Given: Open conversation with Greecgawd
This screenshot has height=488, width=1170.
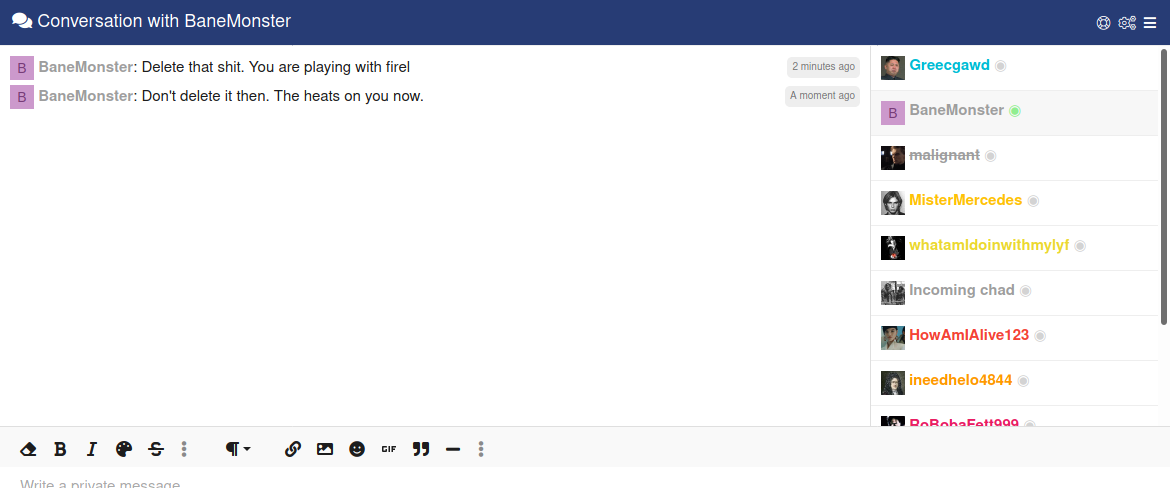Looking at the screenshot, I should coord(1015,68).
